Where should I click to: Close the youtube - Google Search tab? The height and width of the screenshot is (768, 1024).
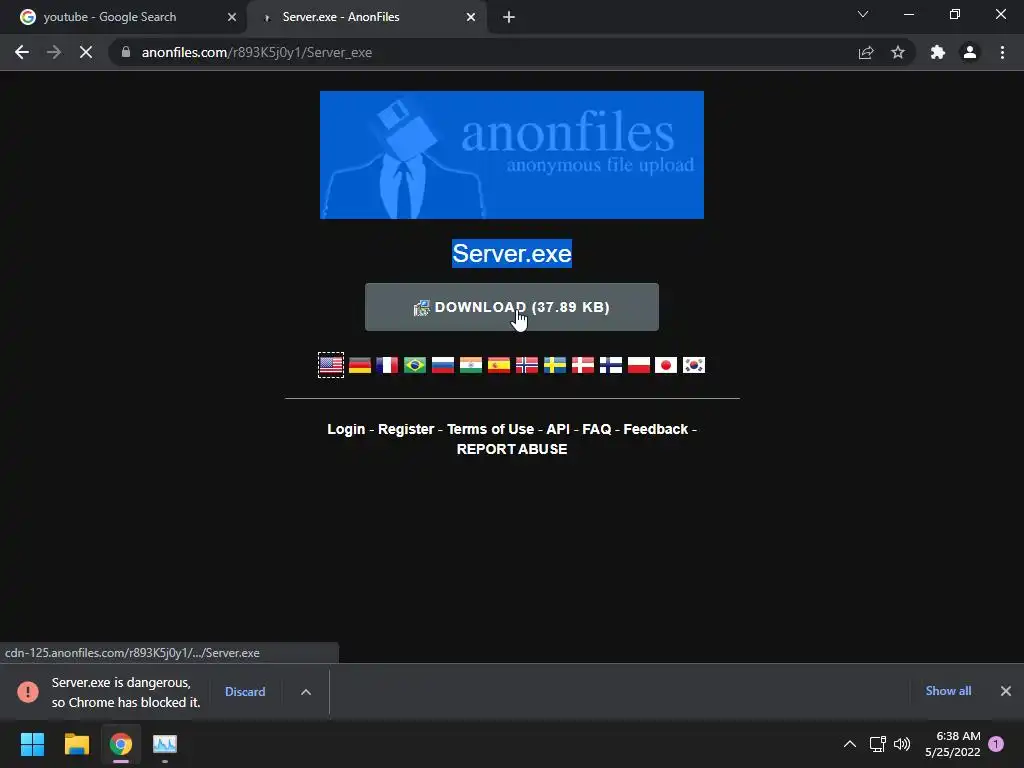[232, 17]
